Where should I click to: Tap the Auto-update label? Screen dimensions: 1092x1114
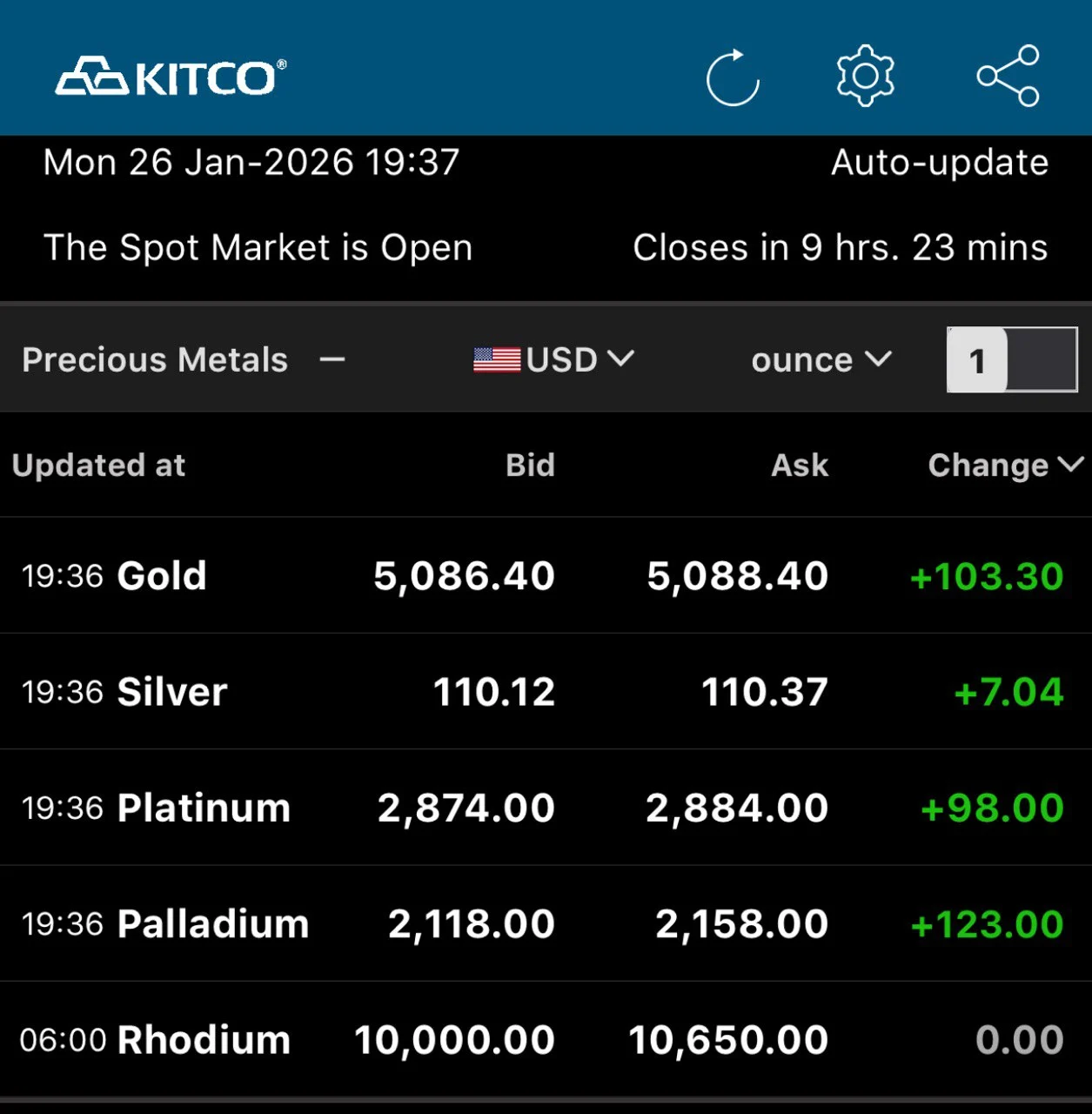coord(940,163)
